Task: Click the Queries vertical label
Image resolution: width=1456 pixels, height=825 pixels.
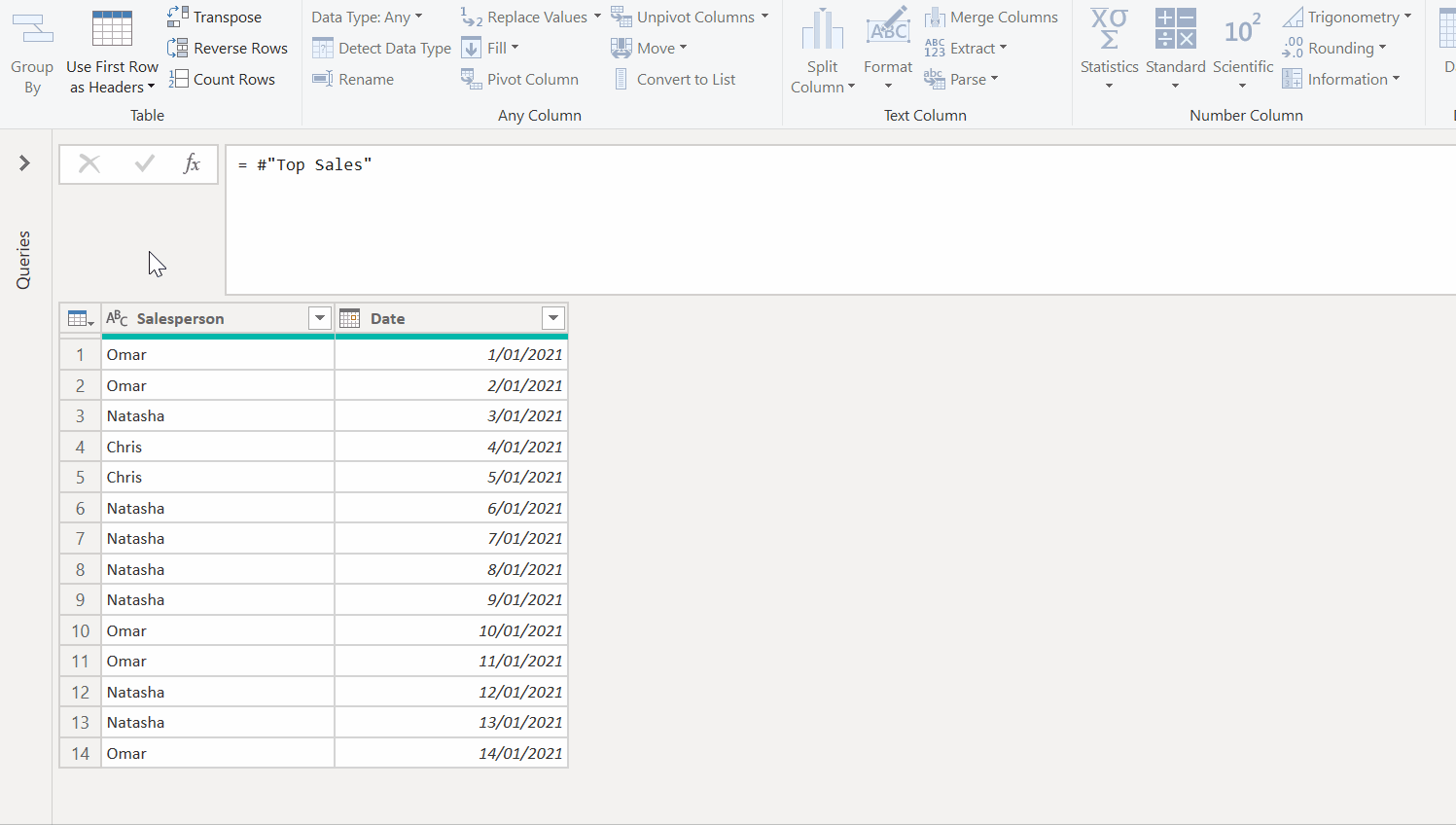Action: 23,260
